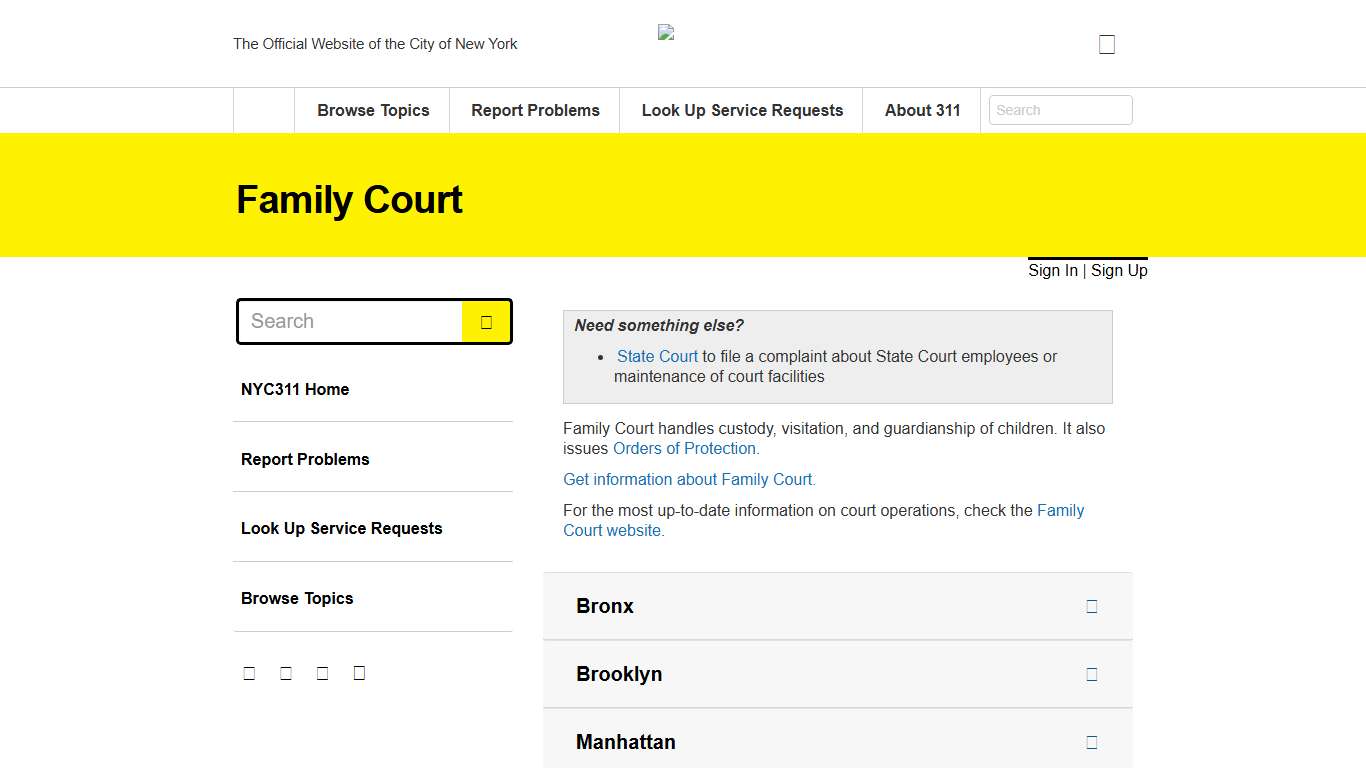Click the fourth social media icon in sidebar

(x=359, y=672)
